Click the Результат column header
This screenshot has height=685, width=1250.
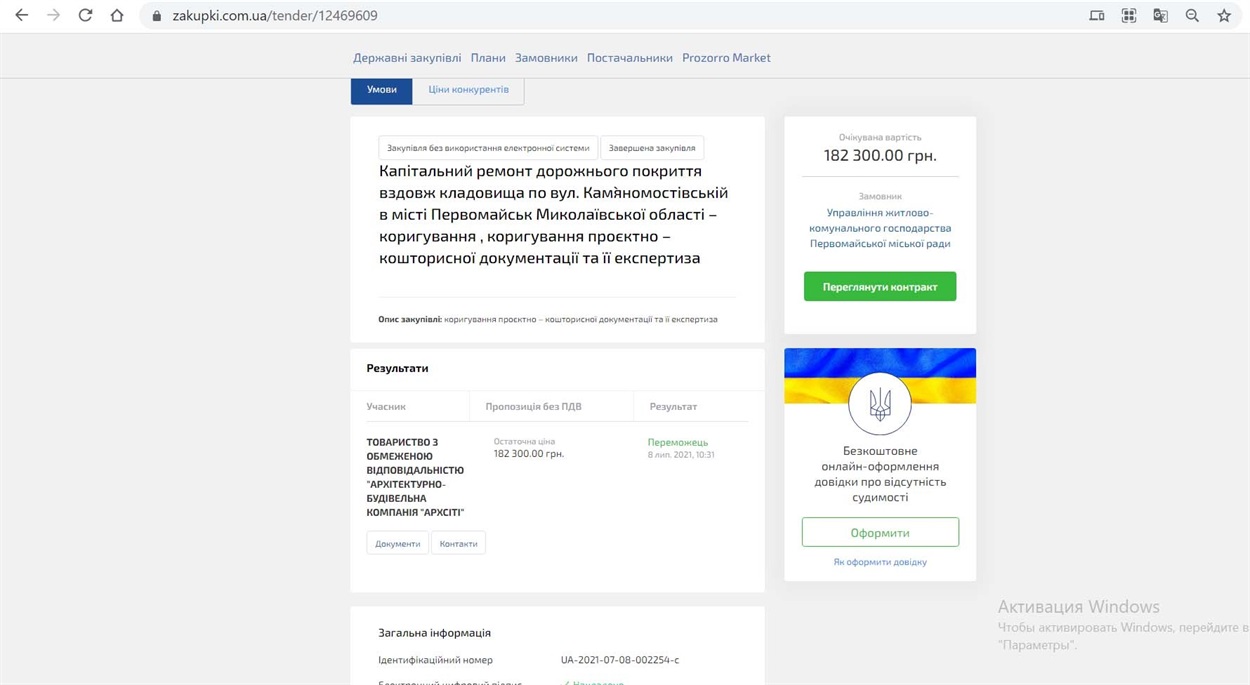pyautogui.click(x=673, y=407)
